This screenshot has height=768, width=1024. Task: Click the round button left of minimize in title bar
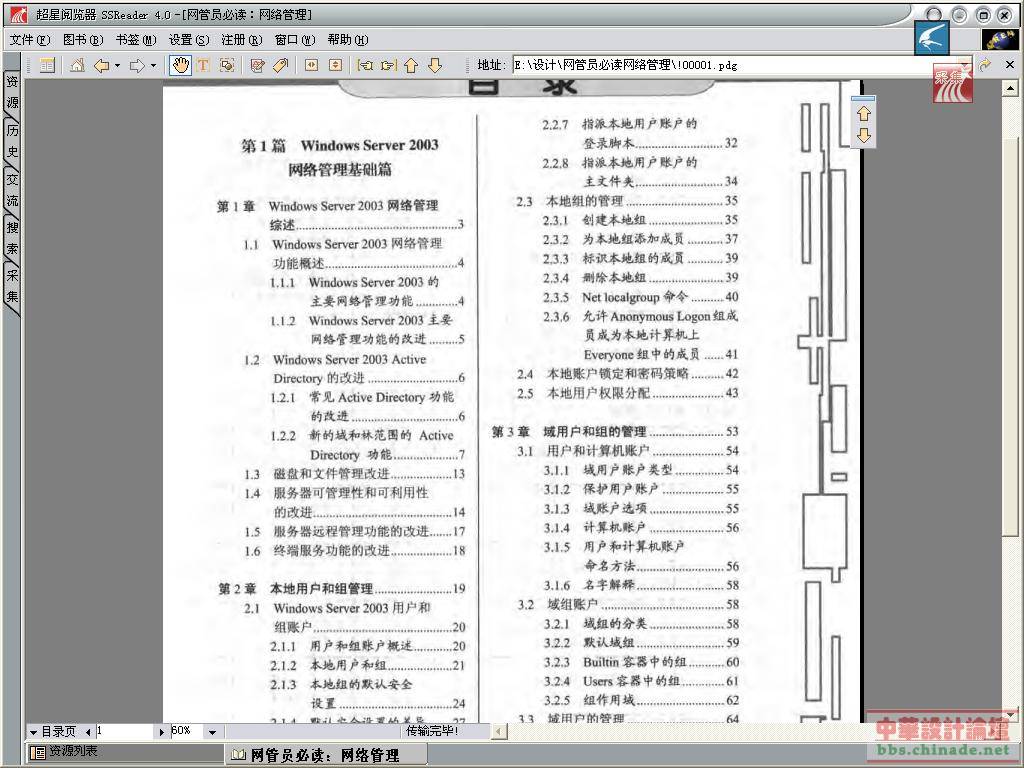934,14
